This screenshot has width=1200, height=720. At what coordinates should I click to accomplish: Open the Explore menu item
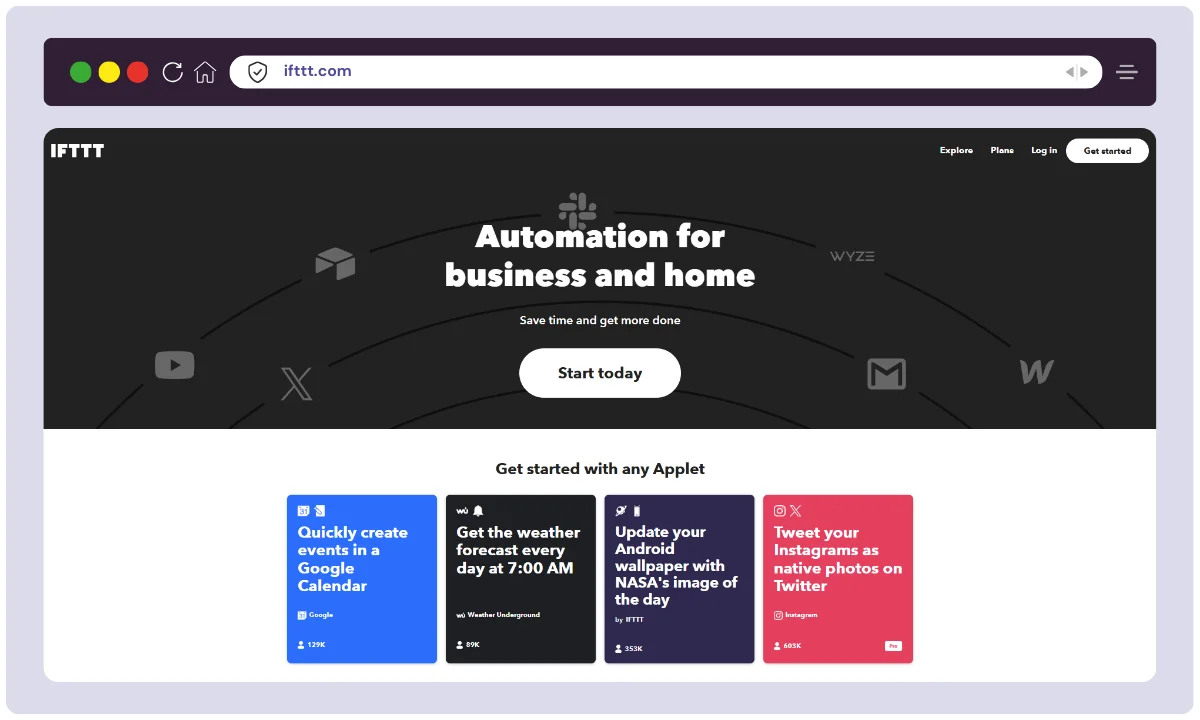[956, 151]
